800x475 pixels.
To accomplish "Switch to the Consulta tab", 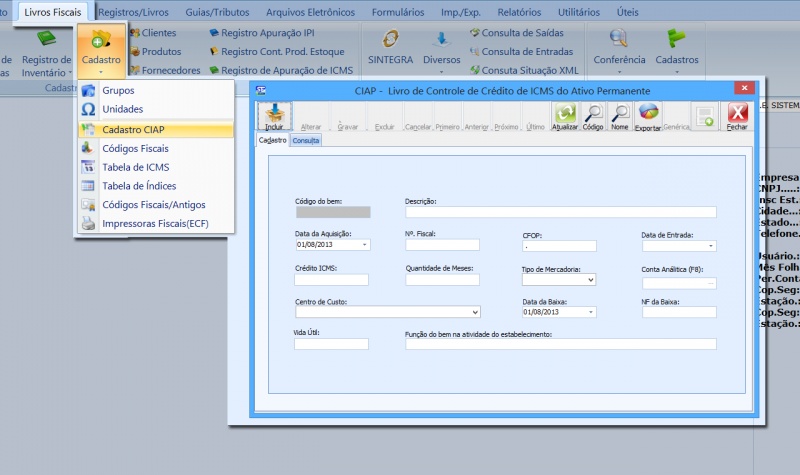I will [306, 141].
